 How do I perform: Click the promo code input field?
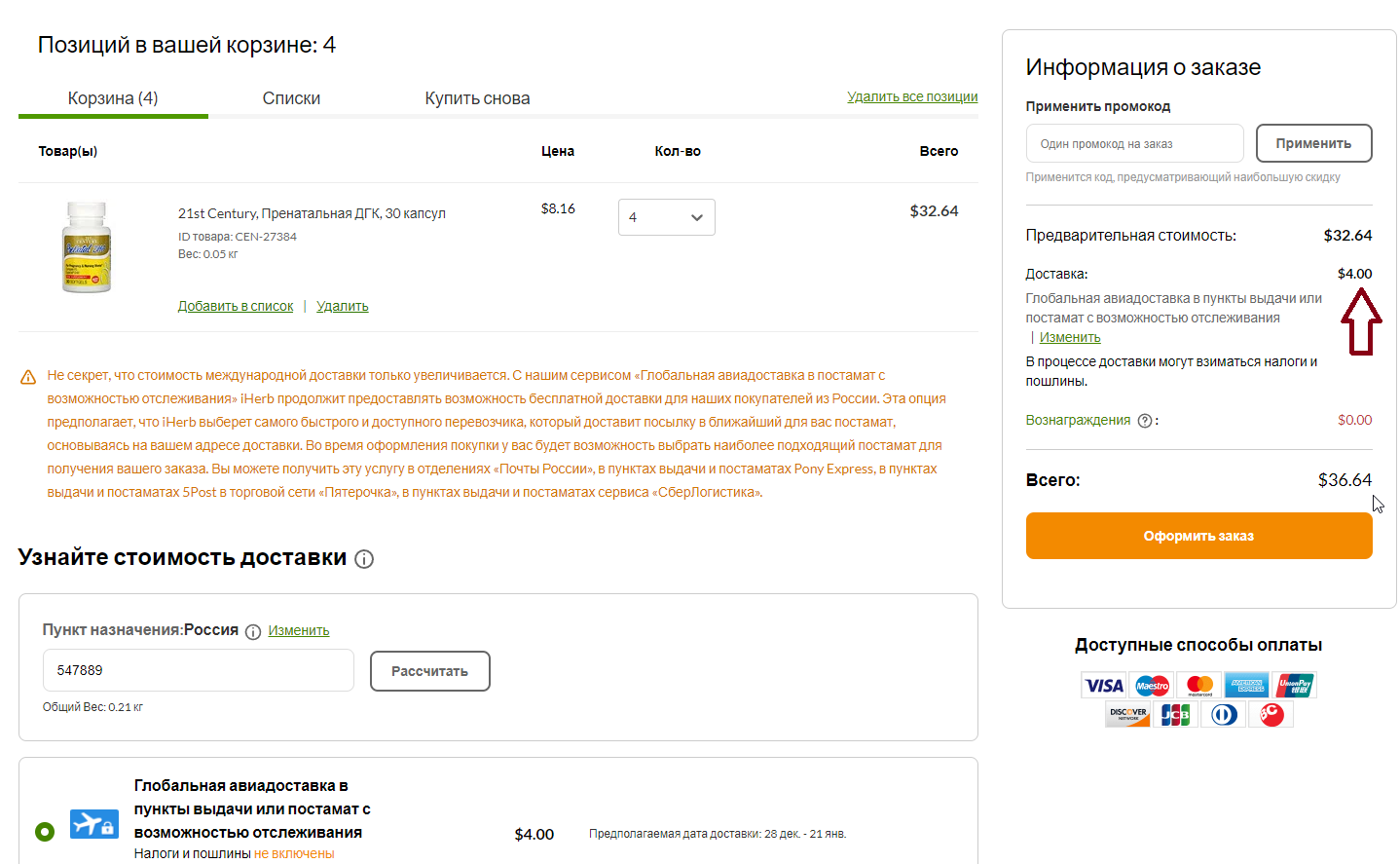coord(1135,143)
